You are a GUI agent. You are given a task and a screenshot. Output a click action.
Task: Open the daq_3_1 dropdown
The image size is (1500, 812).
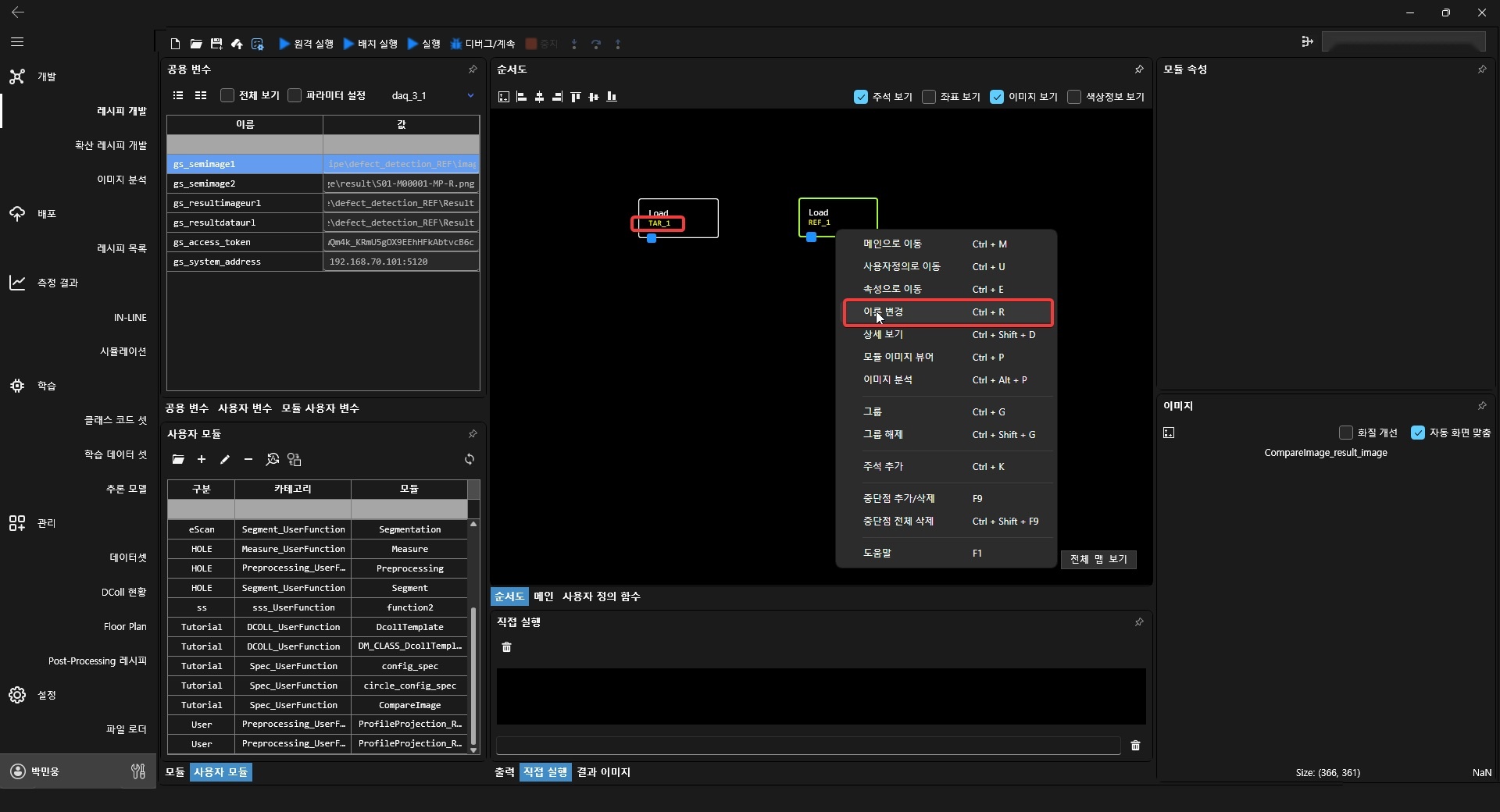coord(470,95)
